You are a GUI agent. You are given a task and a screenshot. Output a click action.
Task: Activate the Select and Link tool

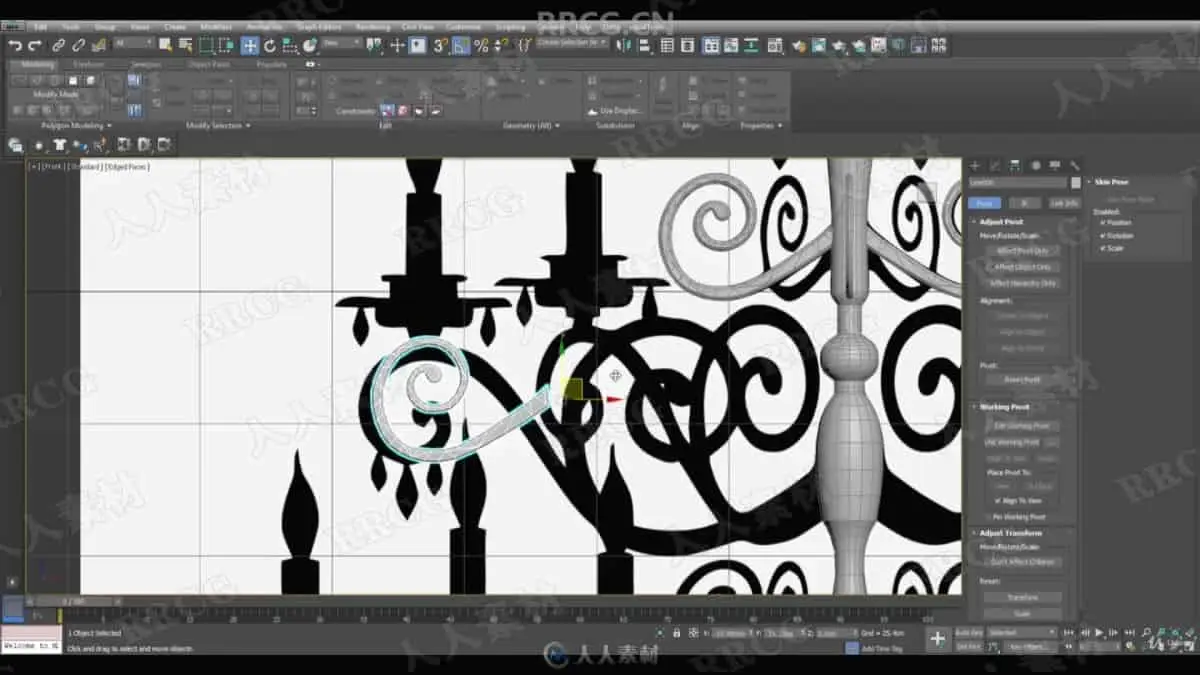point(59,45)
